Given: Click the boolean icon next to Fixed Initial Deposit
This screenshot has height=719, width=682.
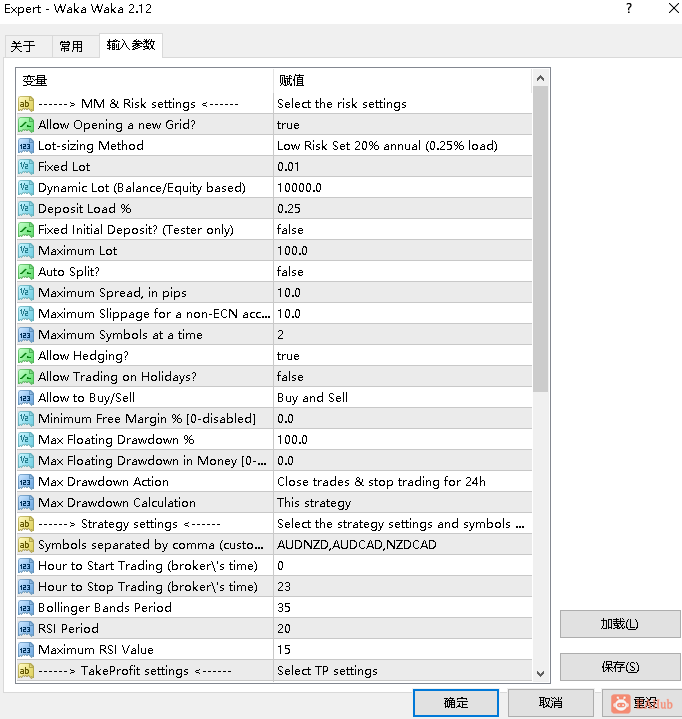Looking at the screenshot, I should click(26, 230).
